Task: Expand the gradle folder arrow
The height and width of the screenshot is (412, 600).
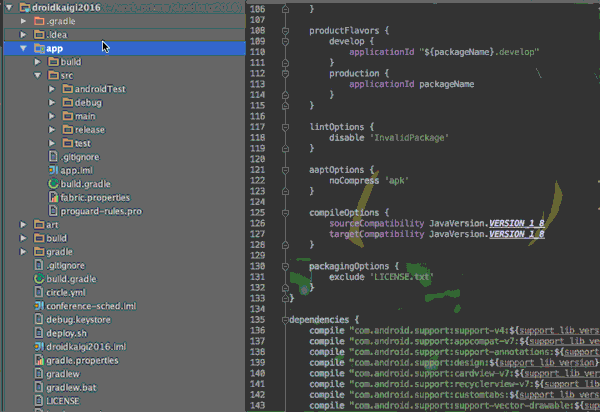Action: (x=23, y=252)
